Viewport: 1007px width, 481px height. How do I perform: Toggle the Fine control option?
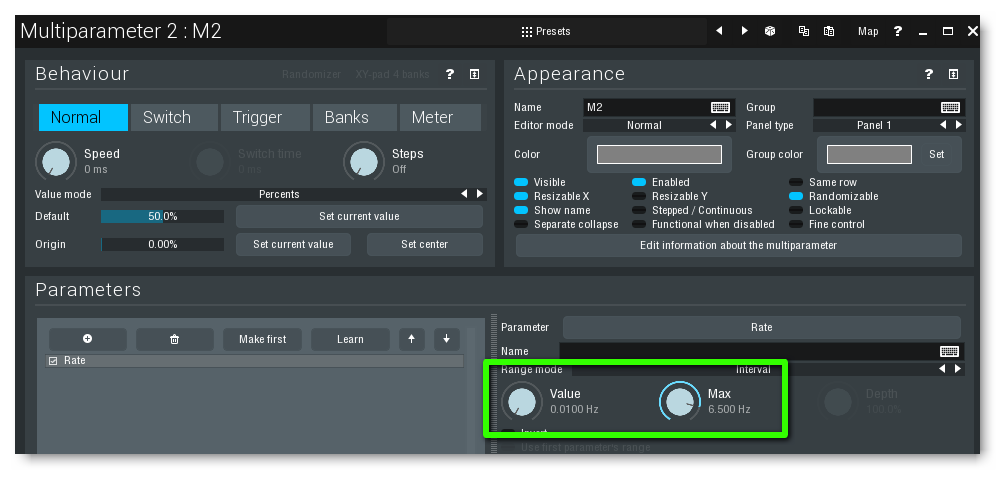click(x=796, y=225)
